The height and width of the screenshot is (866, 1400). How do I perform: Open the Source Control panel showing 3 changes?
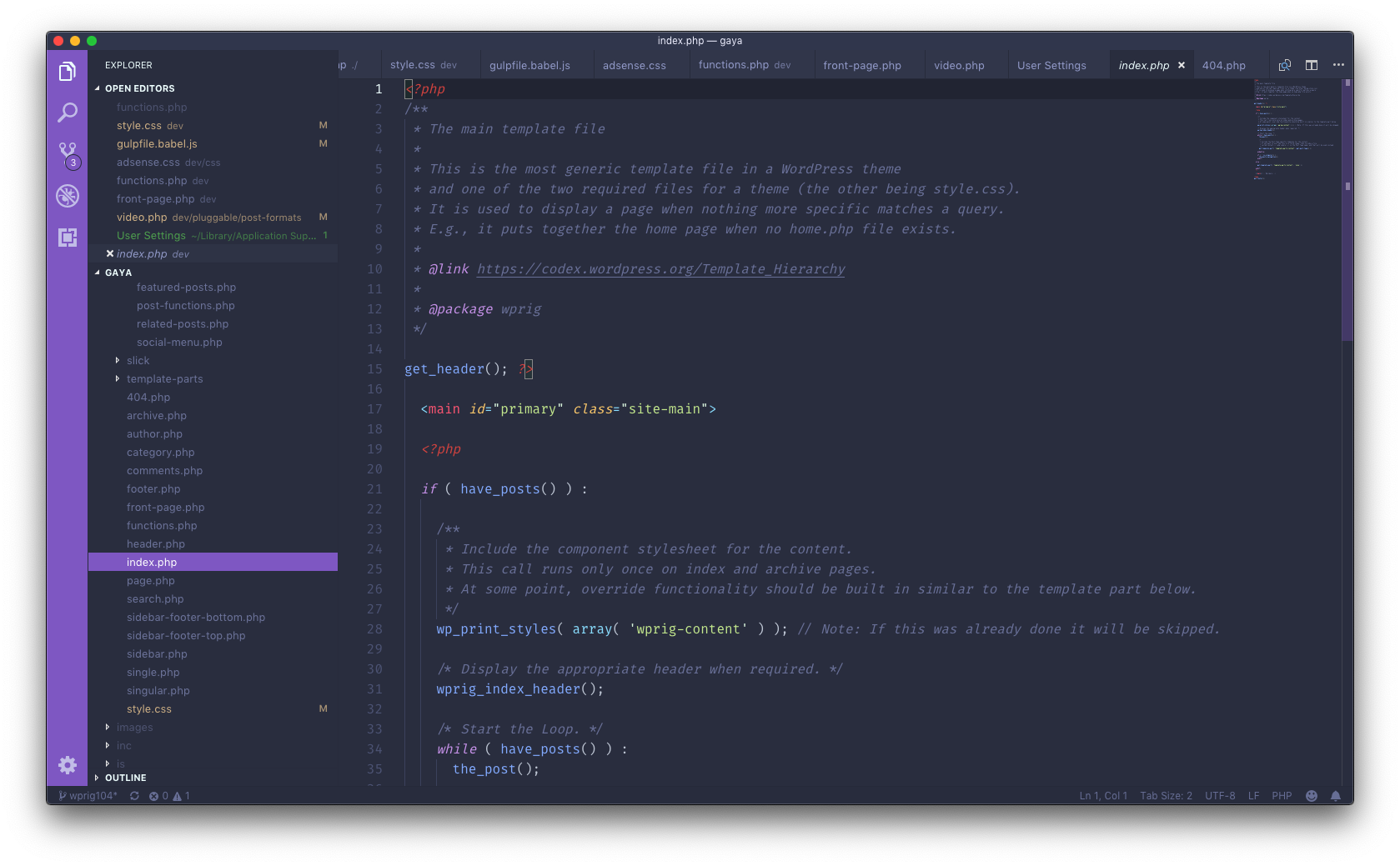coord(68,153)
